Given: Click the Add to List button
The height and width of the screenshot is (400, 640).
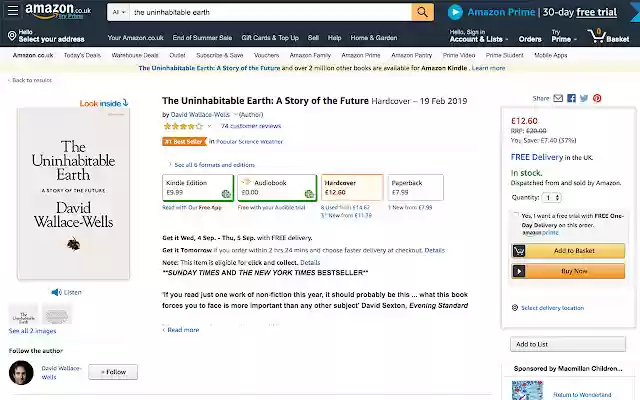Looking at the screenshot, I should click(568, 344).
